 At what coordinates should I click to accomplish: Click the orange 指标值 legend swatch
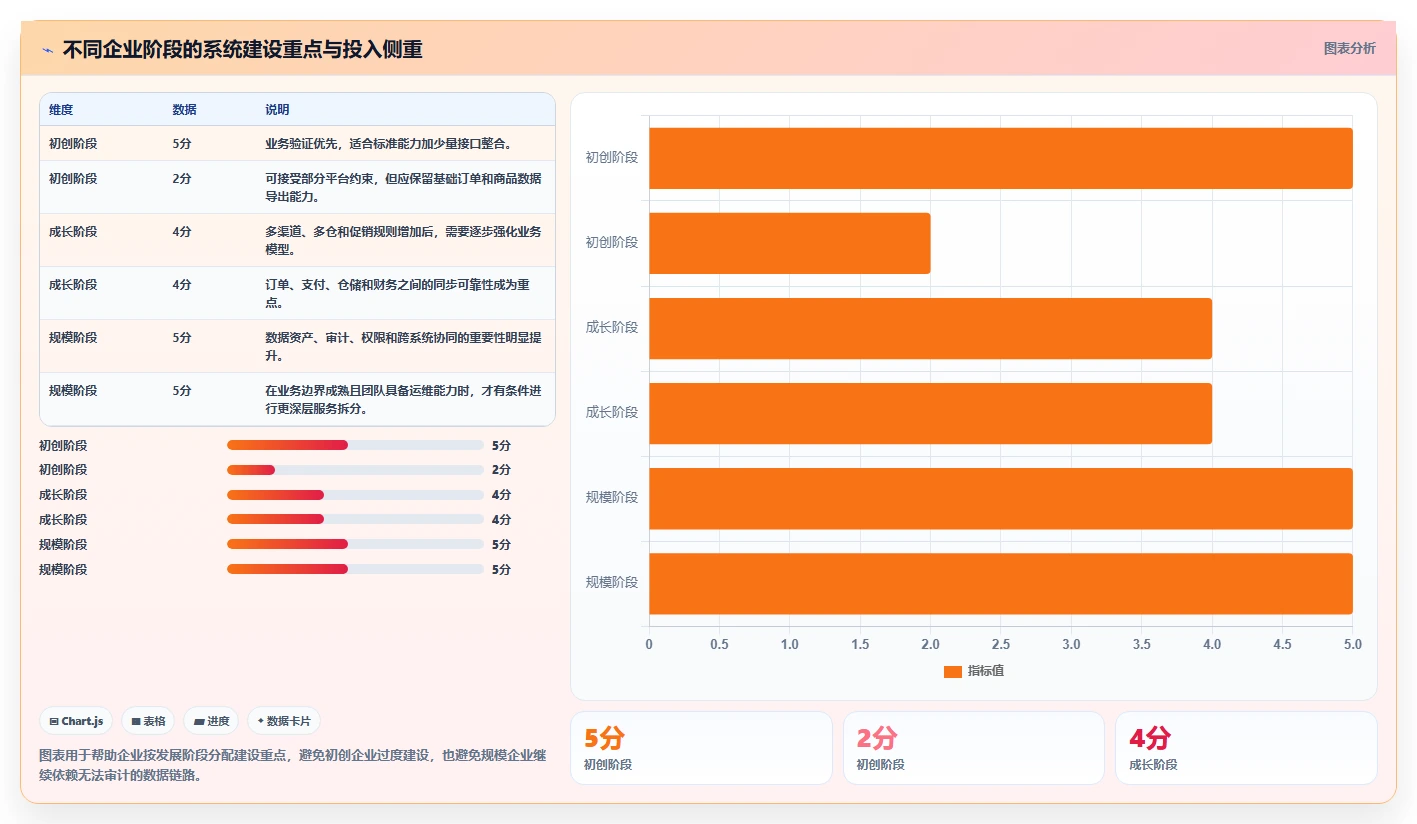pyautogui.click(x=953, y=671)
